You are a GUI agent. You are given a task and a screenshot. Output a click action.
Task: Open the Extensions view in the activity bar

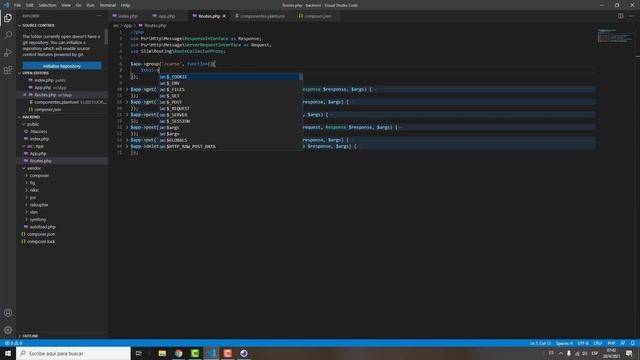click(8, 70)
